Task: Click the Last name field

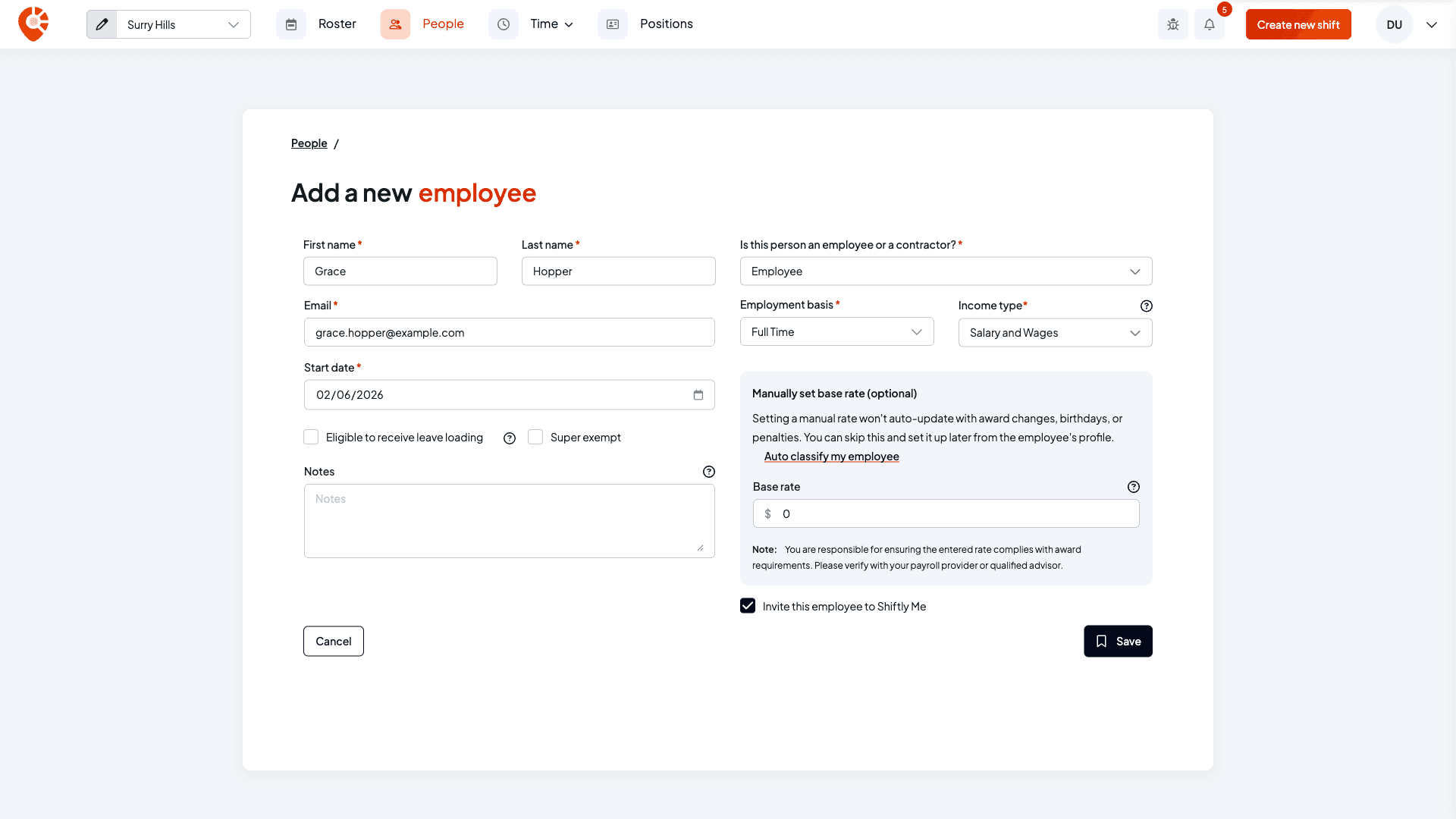Action: coord(619,271)
